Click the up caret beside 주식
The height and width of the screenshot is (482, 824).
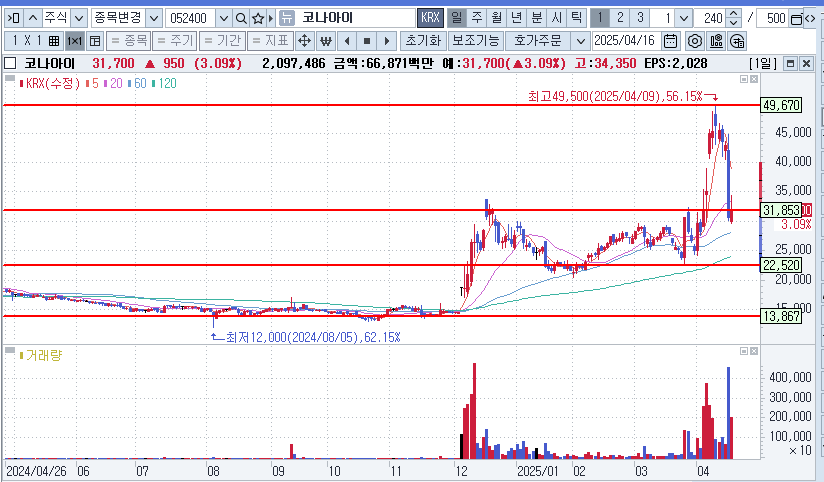33,18
